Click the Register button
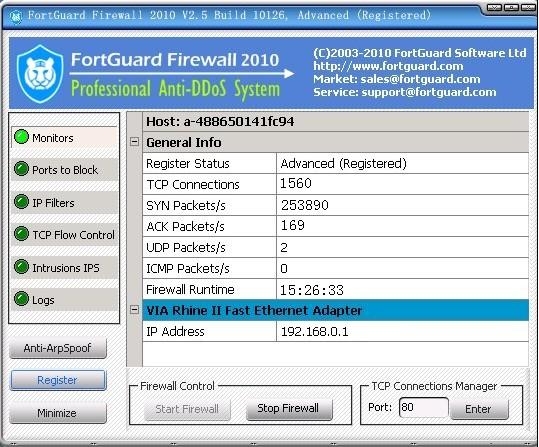Screen dimensions: 539x447 pyautogui.click(x=58, y=380)
